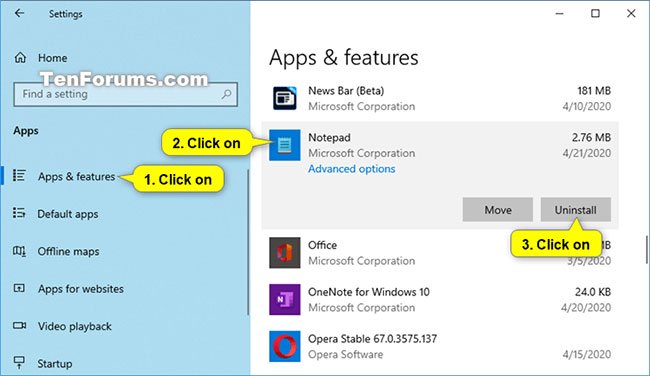This screenshot has width=650, height=376.
Task: Select the Apps & features list icon
Action: (x=19, y=175)
